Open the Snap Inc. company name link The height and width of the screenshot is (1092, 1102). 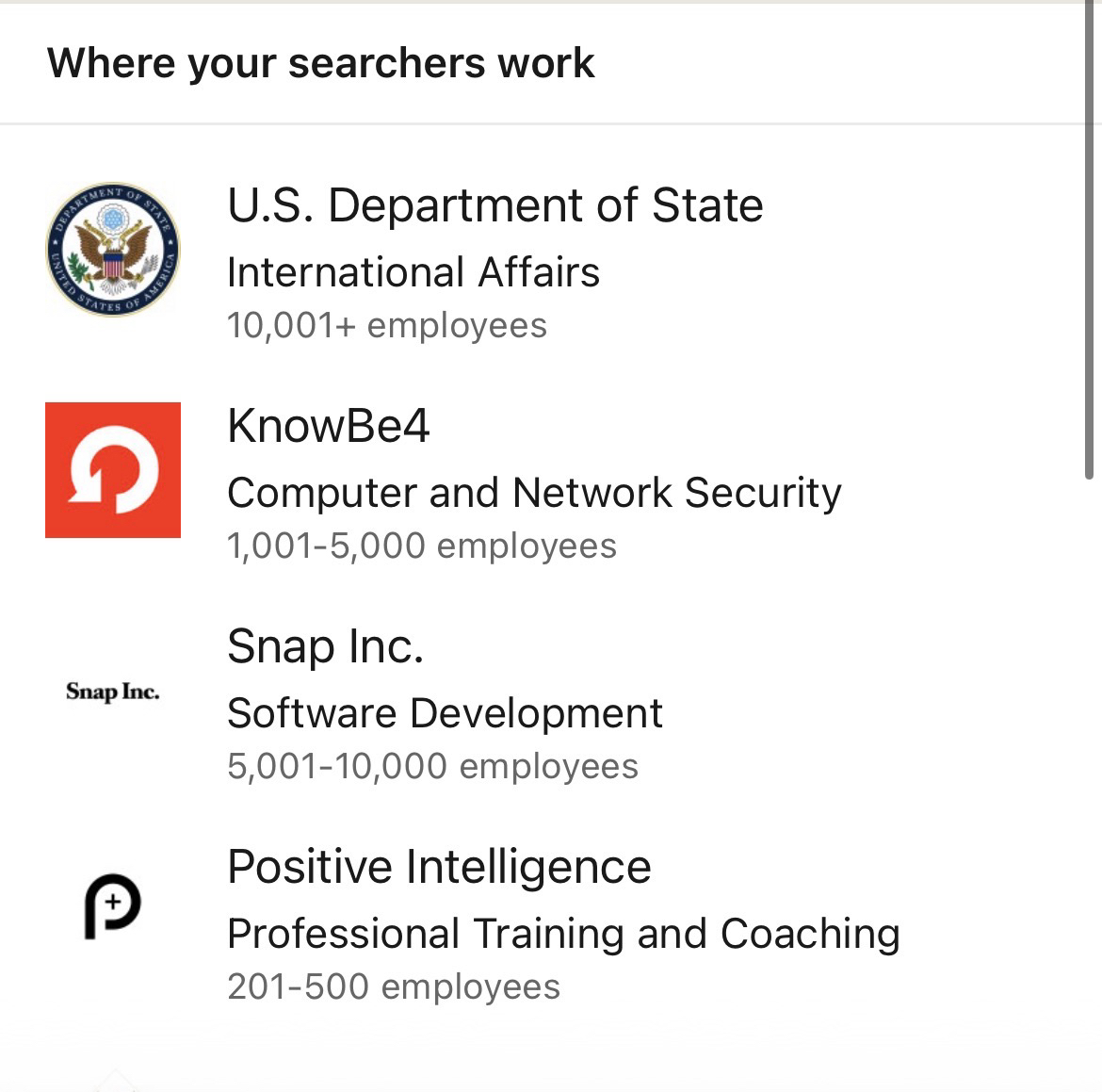coord(325,646)
